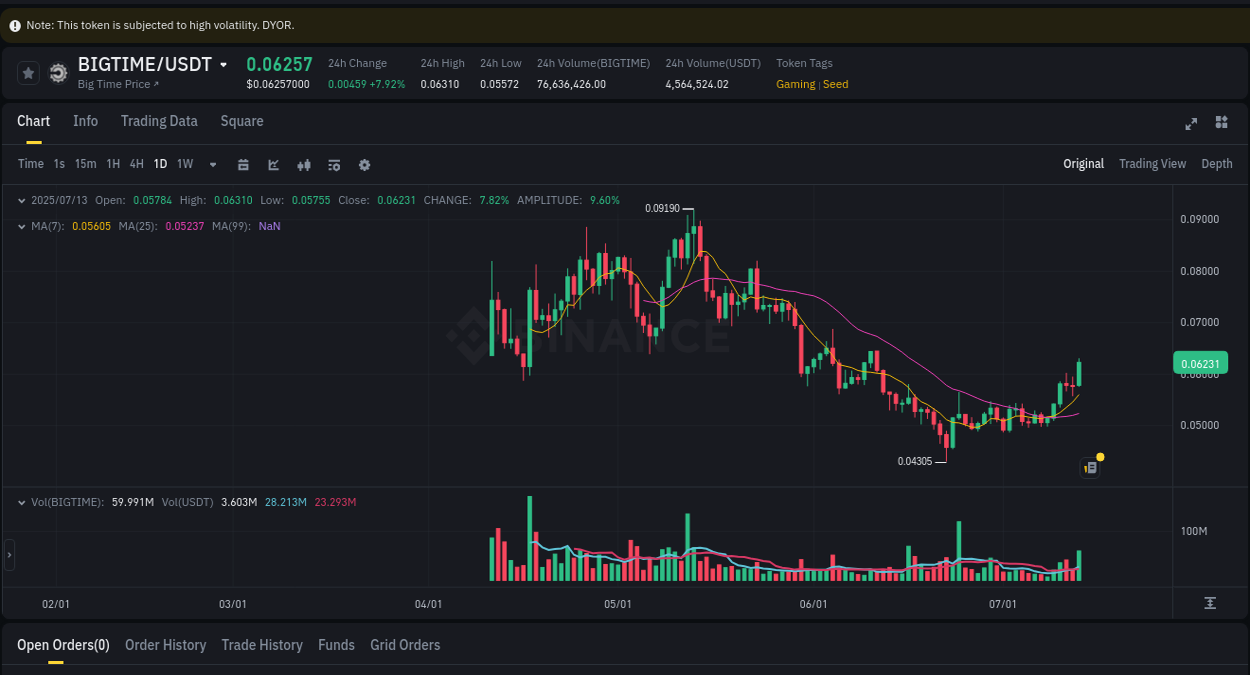Select the candlestick chart style icon

(x=304, y=164)
